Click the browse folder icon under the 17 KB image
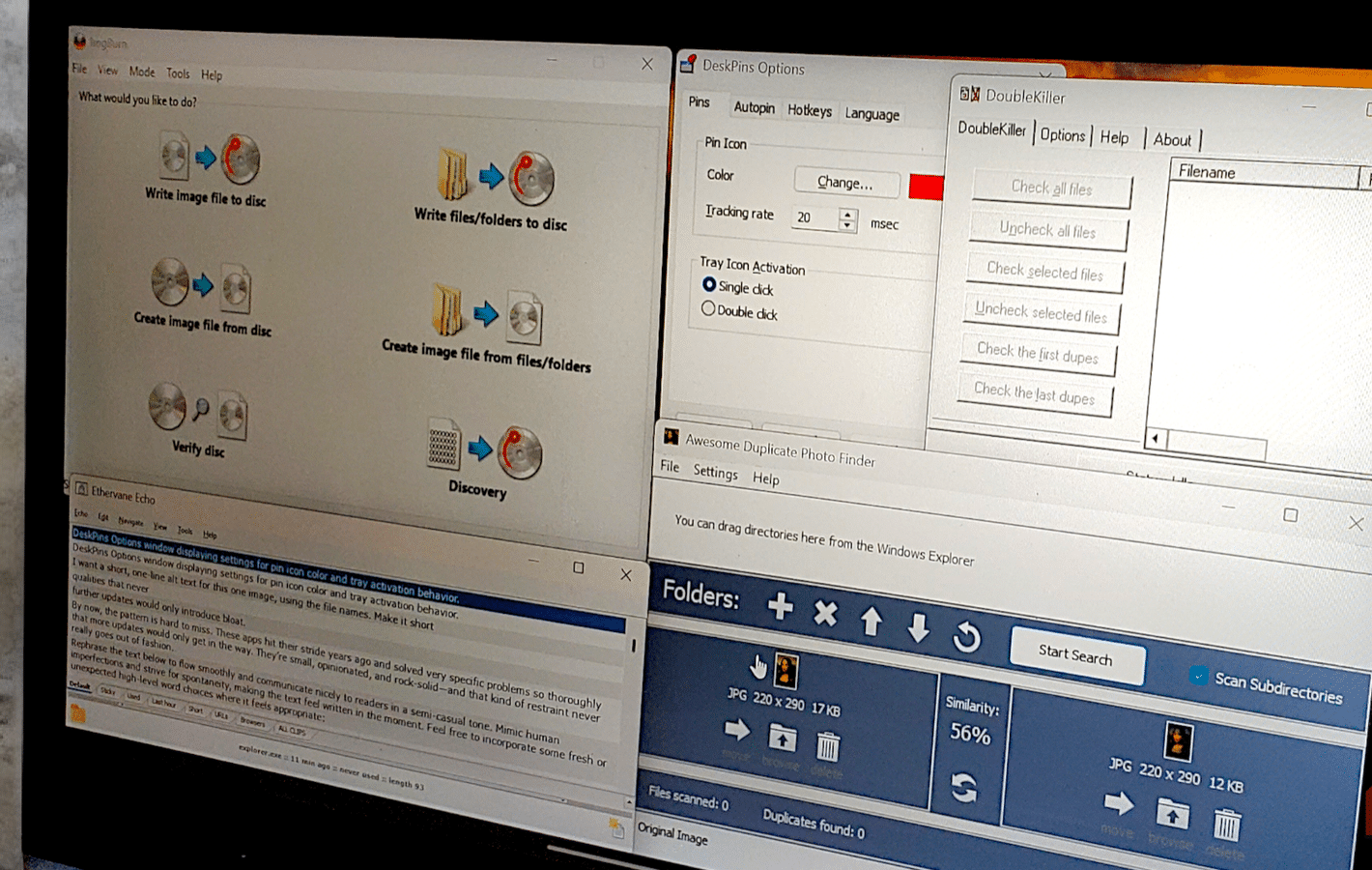Image resolution: width=1372 pixels, height=870 pixels. coord(782,739)
